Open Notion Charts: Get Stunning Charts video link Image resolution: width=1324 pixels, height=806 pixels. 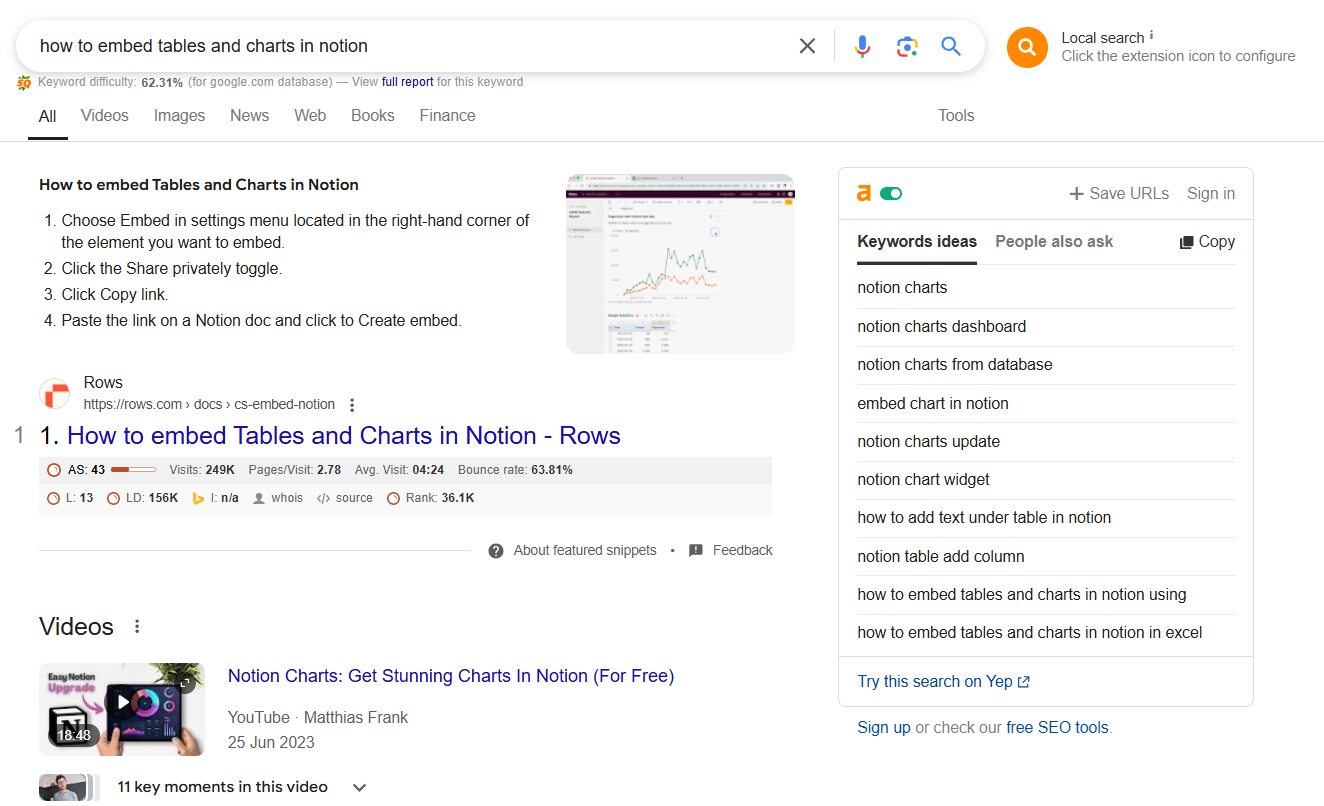451,676
